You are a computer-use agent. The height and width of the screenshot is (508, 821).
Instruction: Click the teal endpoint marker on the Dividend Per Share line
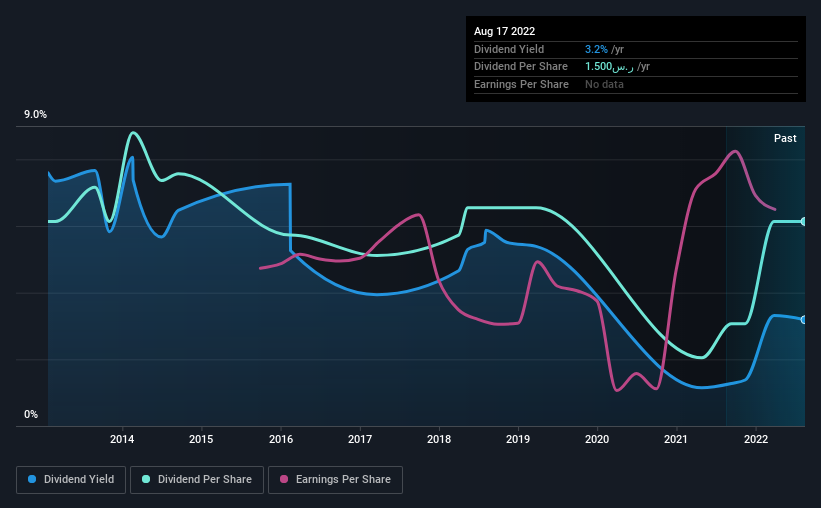pos(803,222)
